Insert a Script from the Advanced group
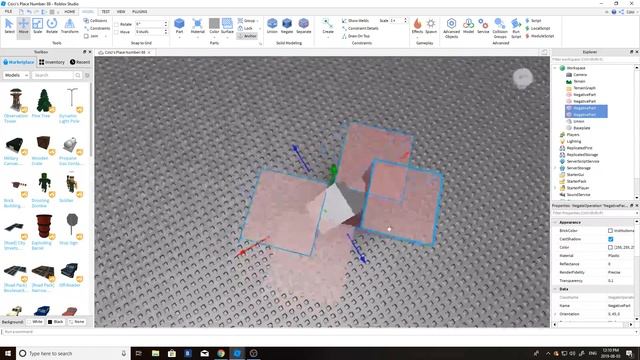 [x=533, y=20]
